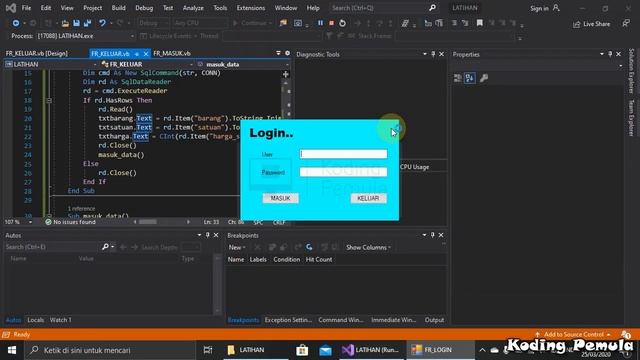This screenshot has height=360, width=640.
Task: Open the Project menu
Action: [x=93, y=8]
